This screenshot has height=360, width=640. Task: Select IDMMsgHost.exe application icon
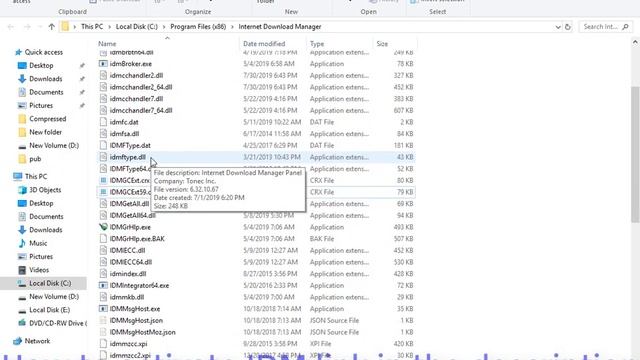(103, 309)
